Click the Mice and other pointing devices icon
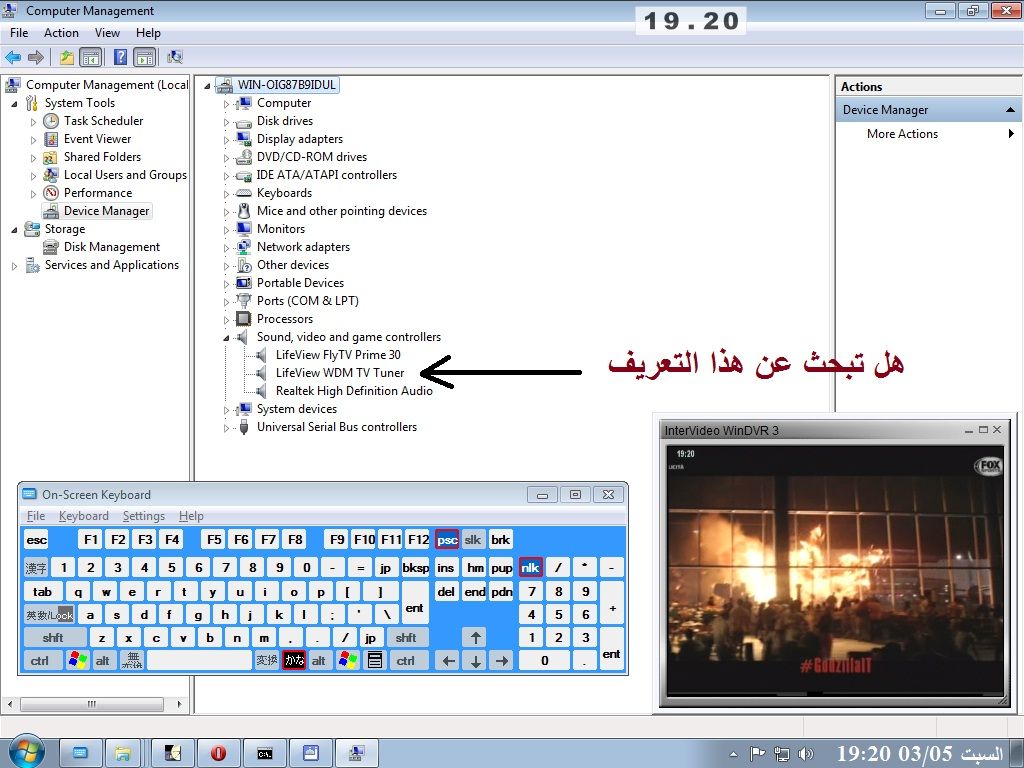The height and width of the screenshot is (768, 1024). [244, 211]
